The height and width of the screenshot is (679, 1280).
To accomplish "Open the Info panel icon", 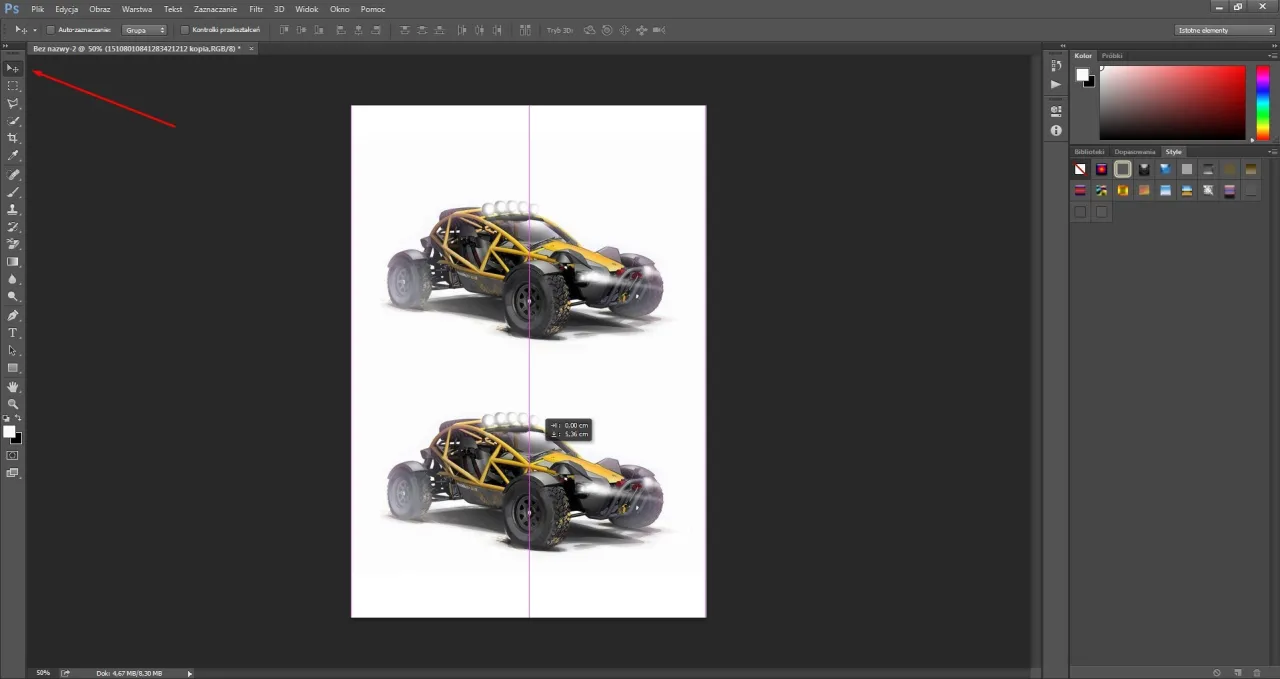I will pyautogui.click(x=1056, y=130).
